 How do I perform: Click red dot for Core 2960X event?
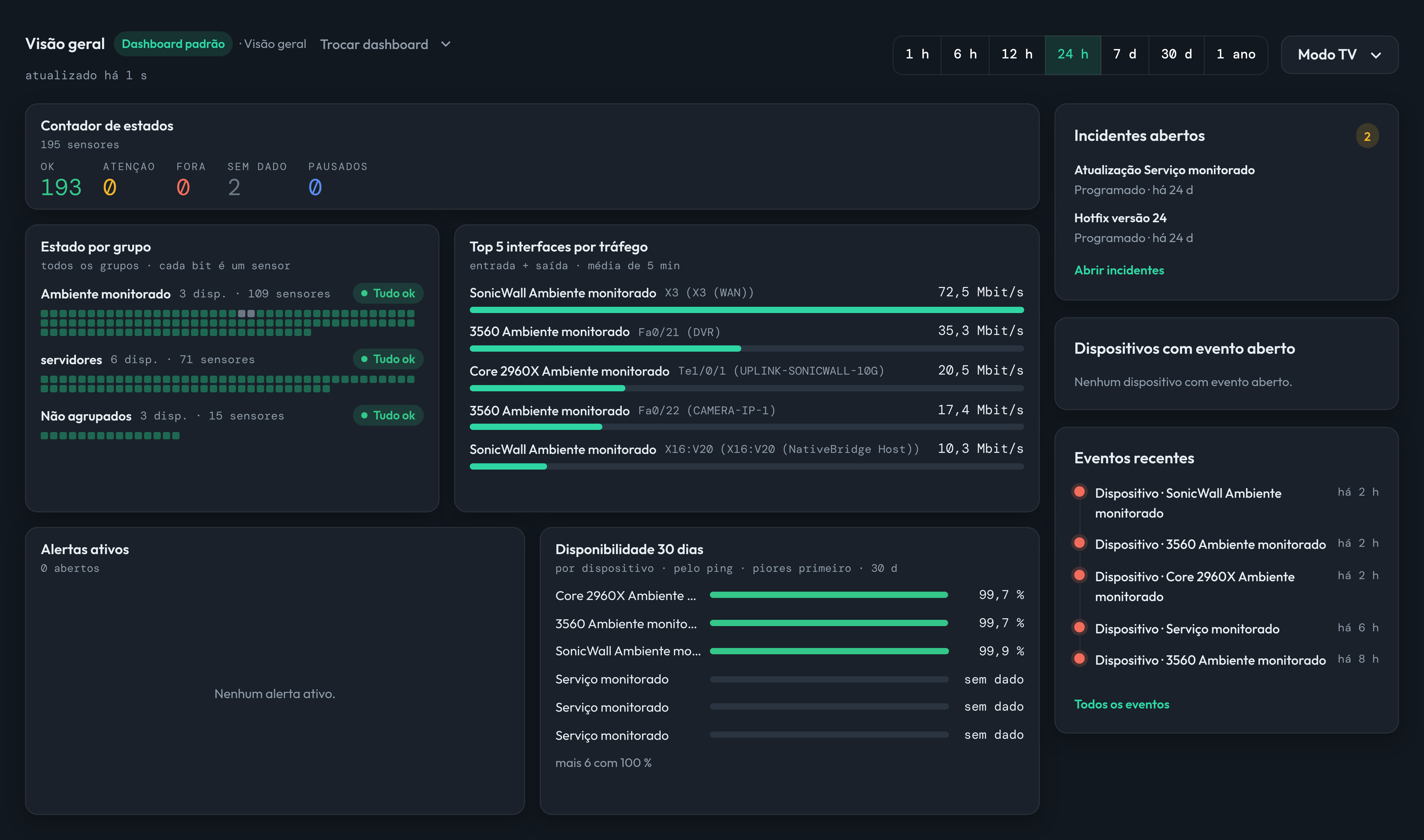(1080, 575)
